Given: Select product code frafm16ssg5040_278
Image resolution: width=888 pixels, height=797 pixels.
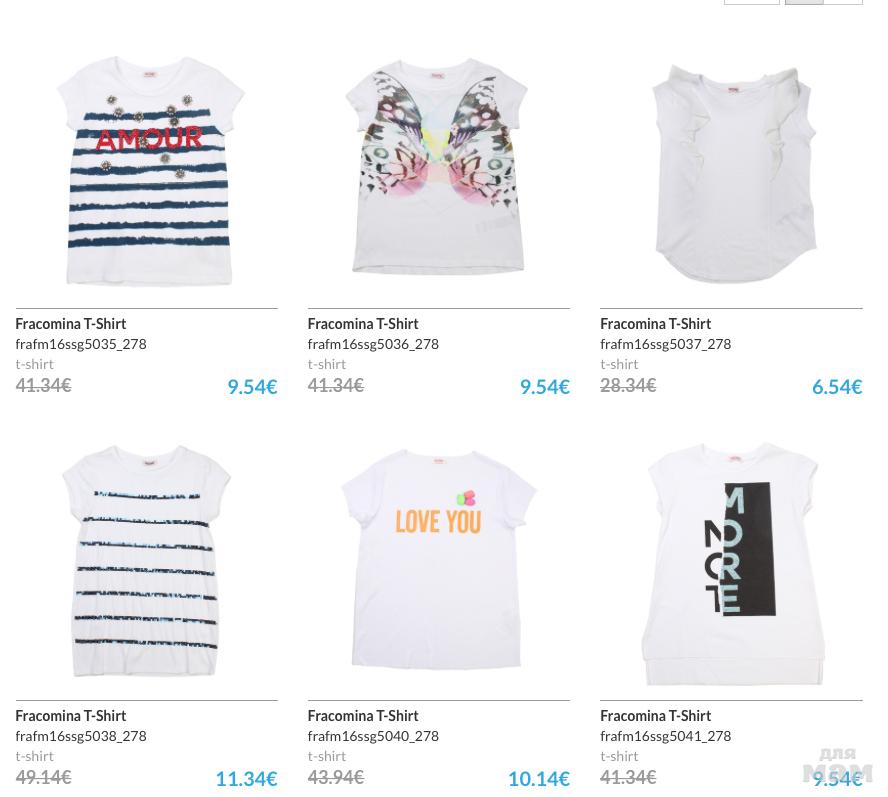Looking at the screenshot, I should (x=373, y=736).
